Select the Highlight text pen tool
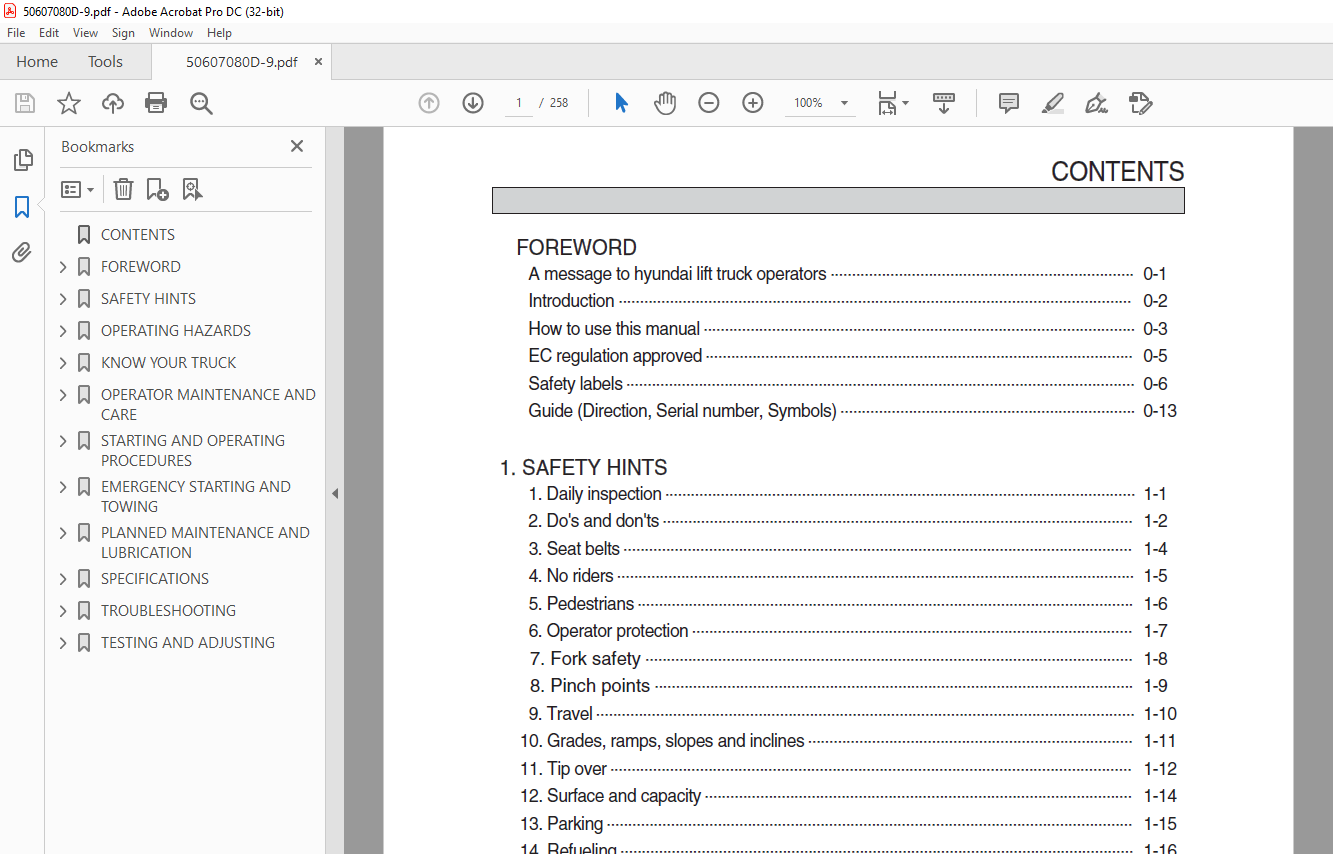 pos(1052,103)
